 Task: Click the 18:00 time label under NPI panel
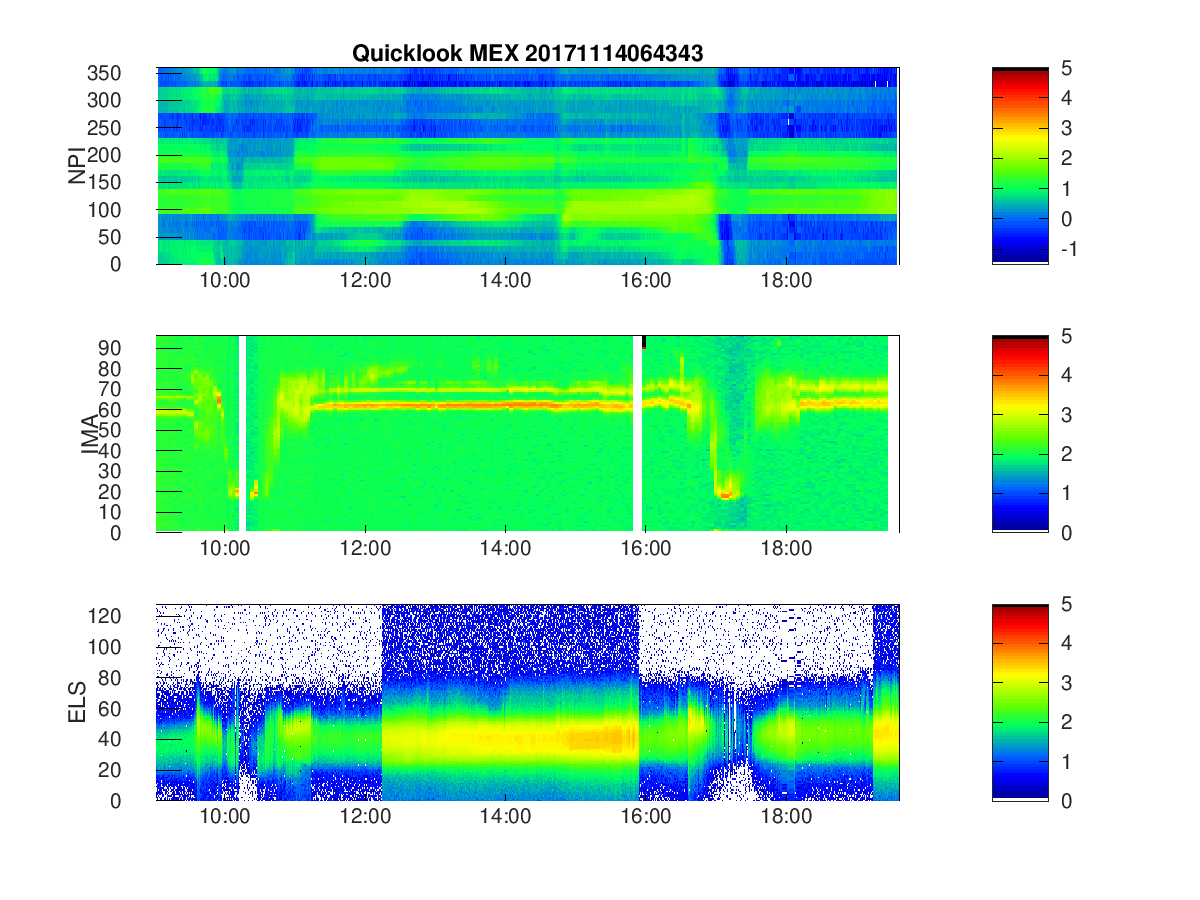click(x=787, y=282)
